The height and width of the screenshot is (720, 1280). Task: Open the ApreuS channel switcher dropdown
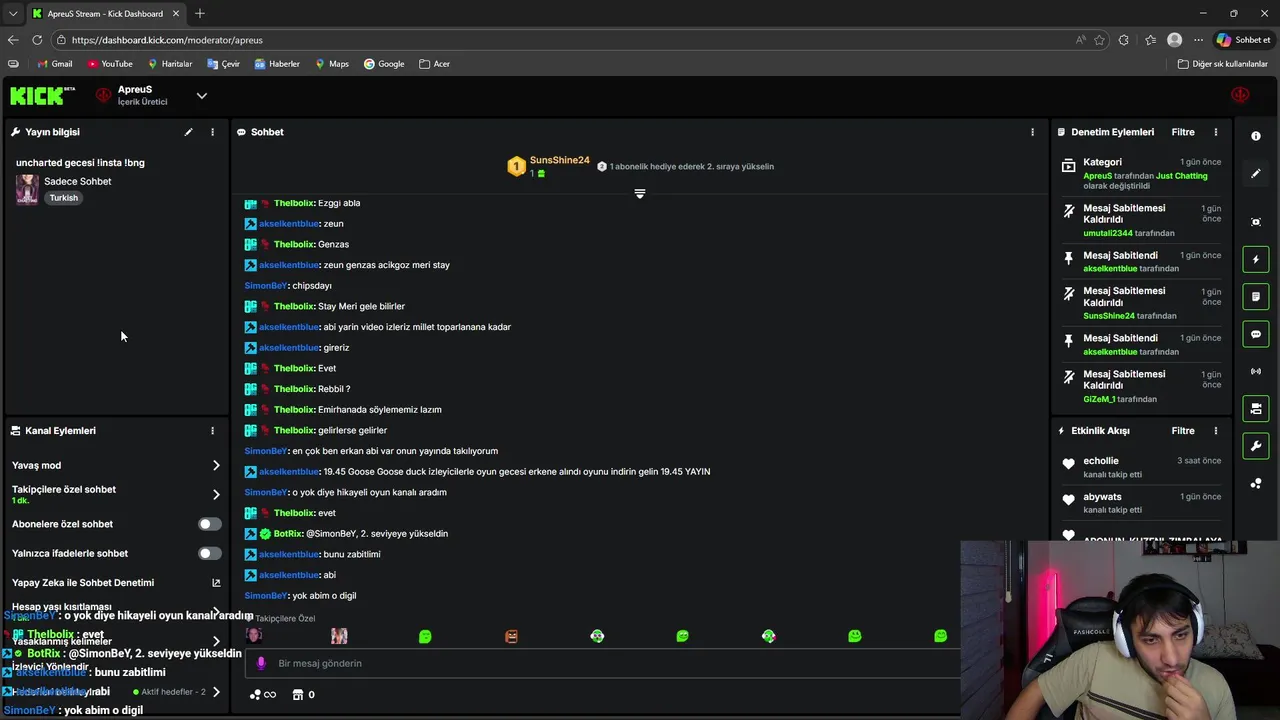(201, 96)
